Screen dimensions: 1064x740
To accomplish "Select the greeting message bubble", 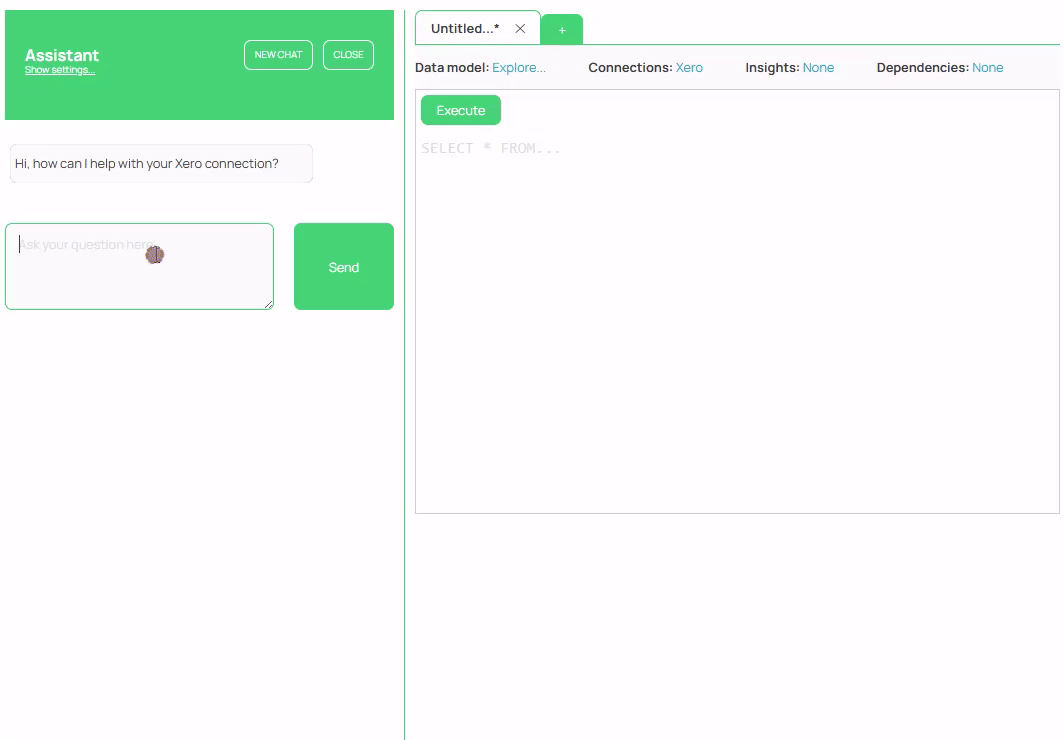I will pyautogui.click(x=160, y=163).
